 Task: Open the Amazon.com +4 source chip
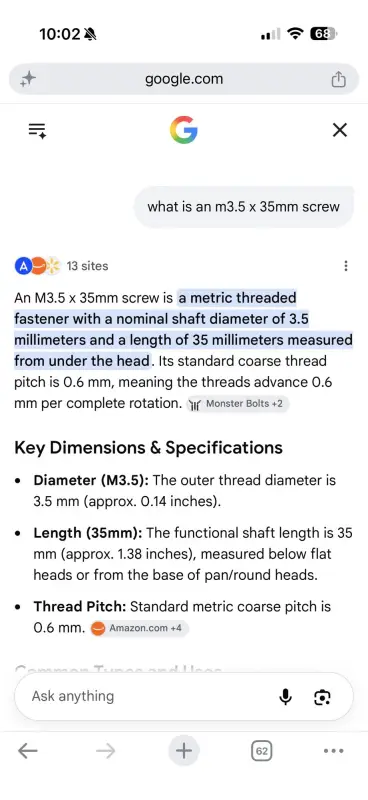139,628
